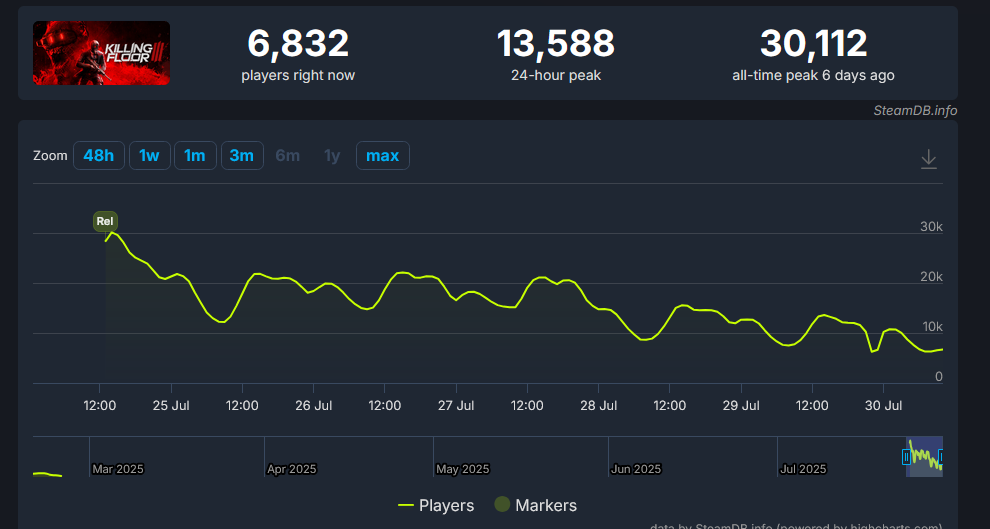The width and height of the screenshot is (990, 529).
Task: Set chart zoom to 48h
Action: tap(98, 155)
